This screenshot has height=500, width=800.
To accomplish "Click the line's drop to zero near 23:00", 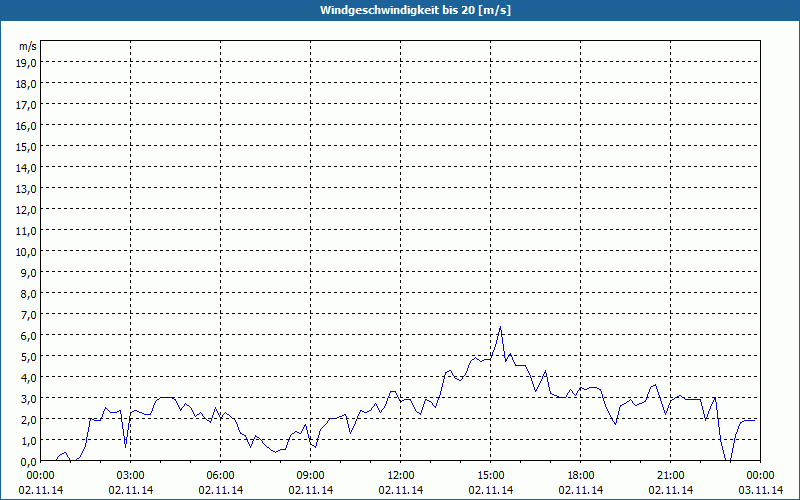I will pyautogui.click(x=729, y=460).
